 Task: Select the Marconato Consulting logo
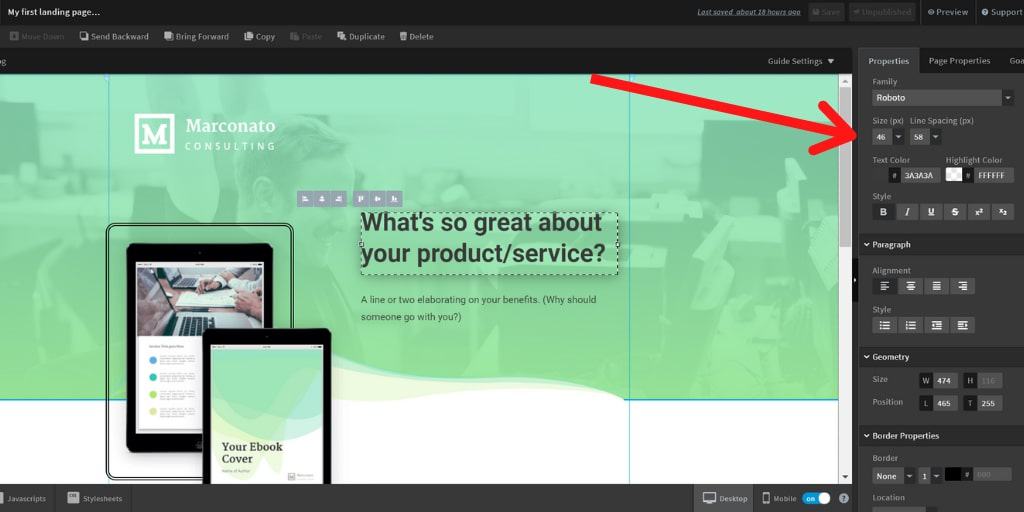click(x=204, y=134)
